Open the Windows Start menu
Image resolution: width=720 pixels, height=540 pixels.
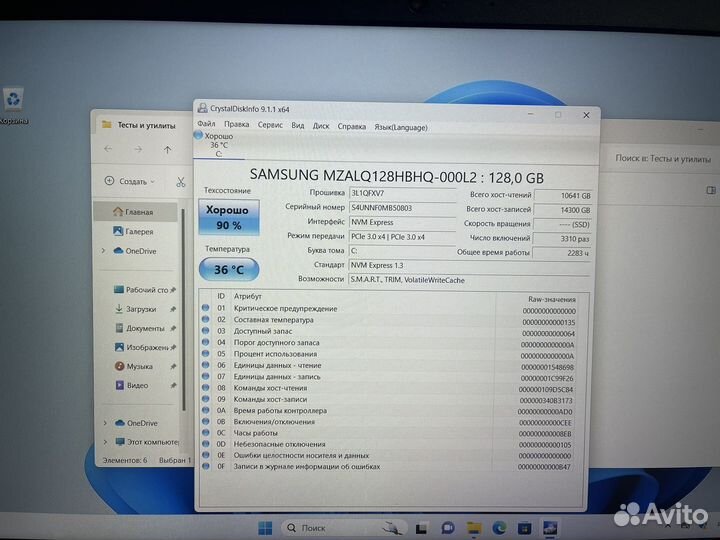[265, 528]
